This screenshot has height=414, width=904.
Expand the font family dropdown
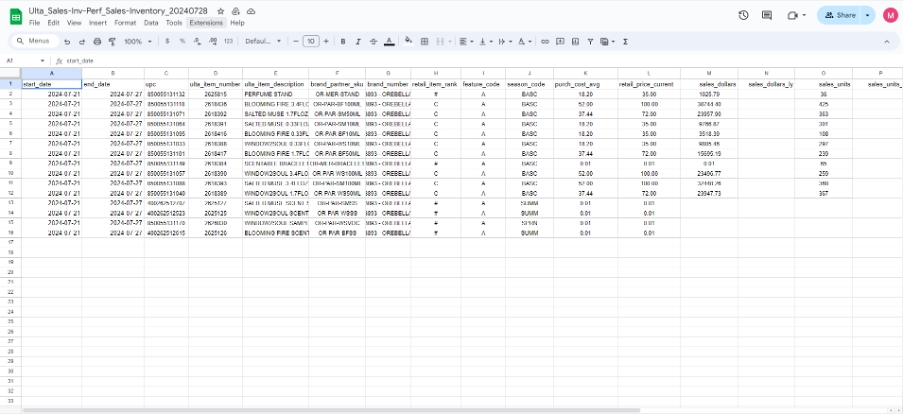(x=264, y=41)
